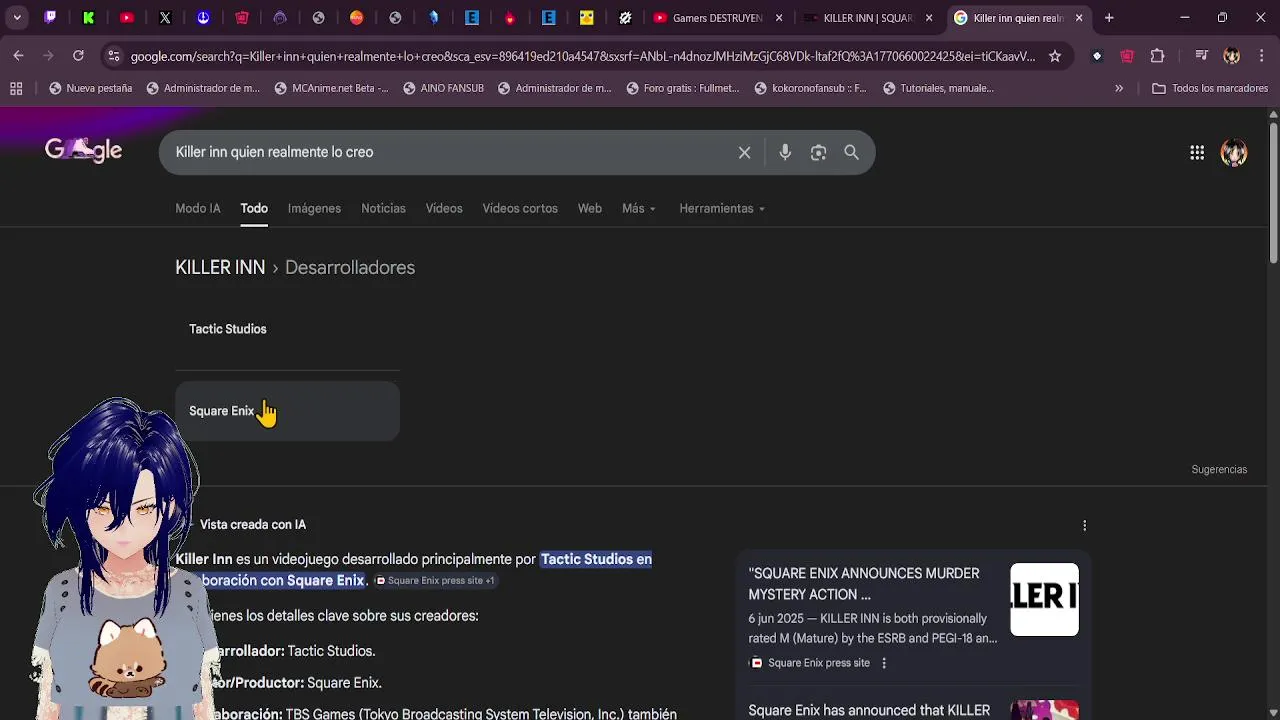This screenshot has width=1280, height=720.
Task: Switch to Vídeos results tab
Action: point(444,208)
